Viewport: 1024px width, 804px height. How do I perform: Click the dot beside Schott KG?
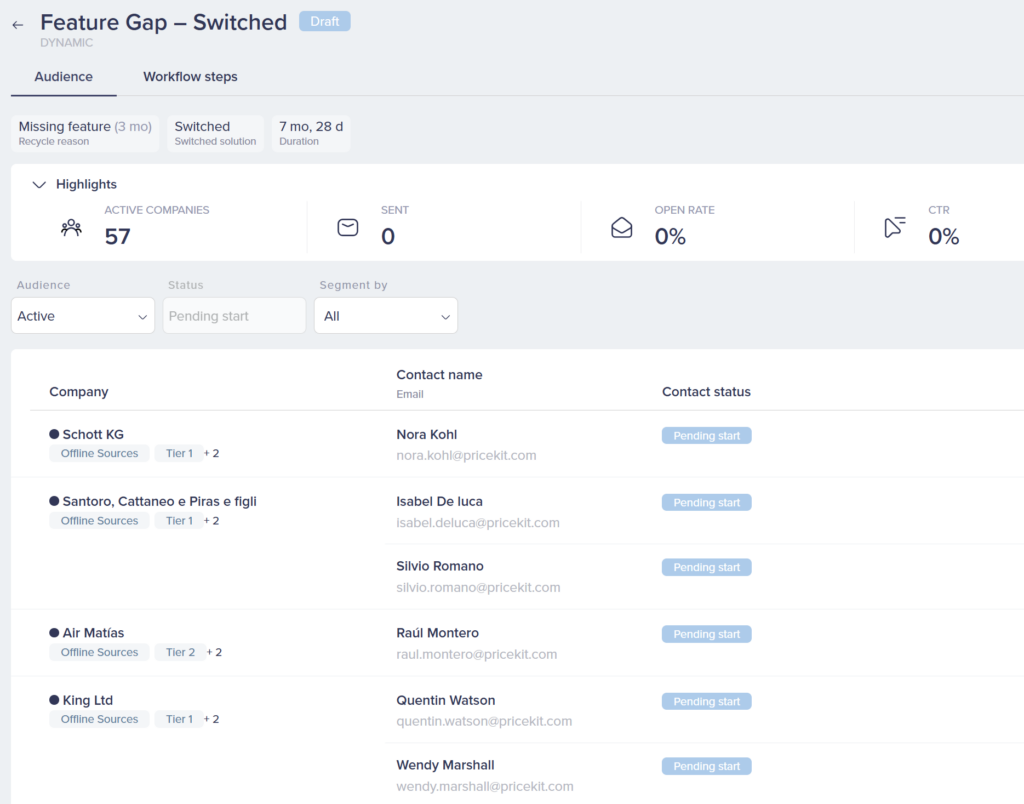pos(54,434)
